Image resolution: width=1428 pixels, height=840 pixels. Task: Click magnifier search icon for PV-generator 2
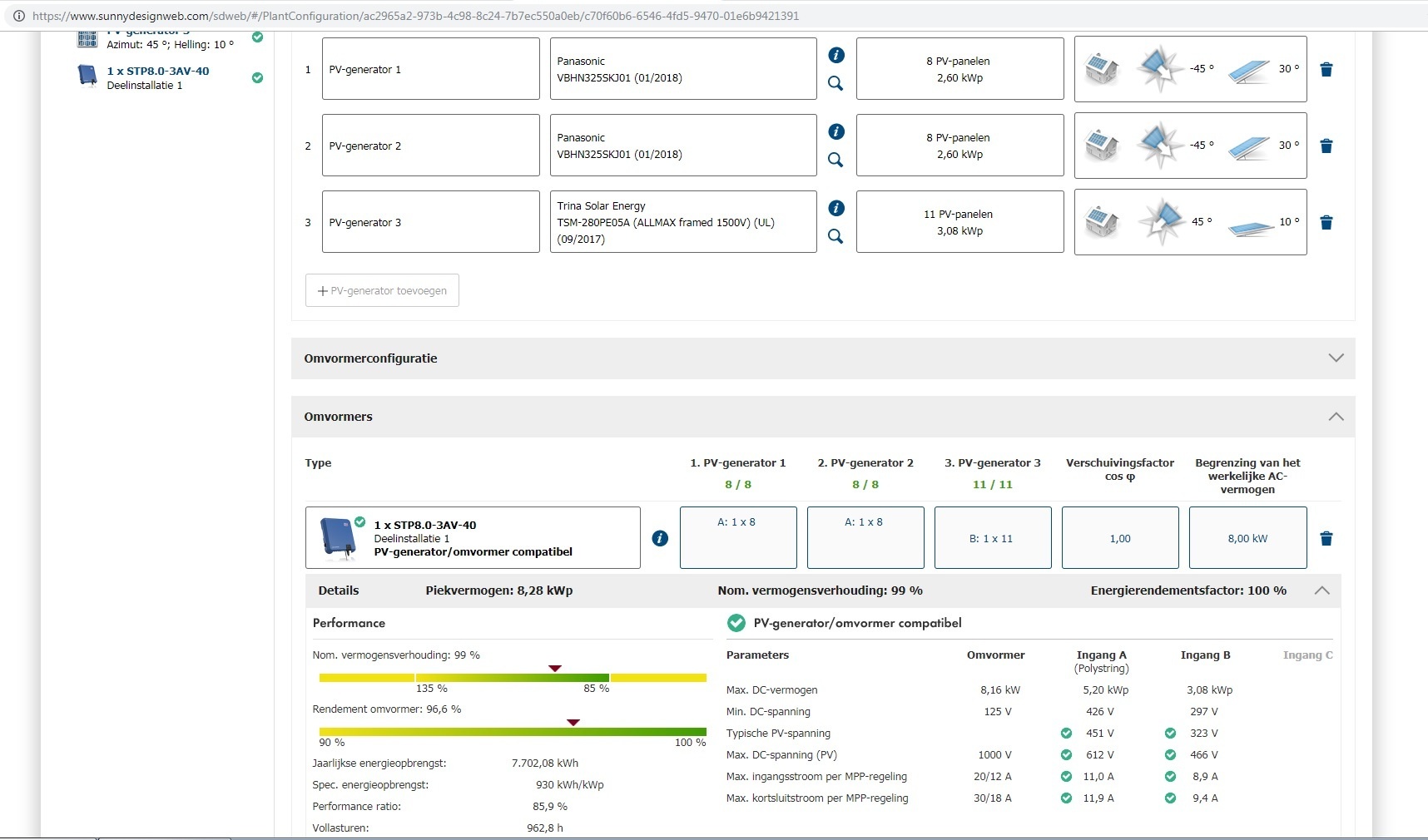click(835, 160)
